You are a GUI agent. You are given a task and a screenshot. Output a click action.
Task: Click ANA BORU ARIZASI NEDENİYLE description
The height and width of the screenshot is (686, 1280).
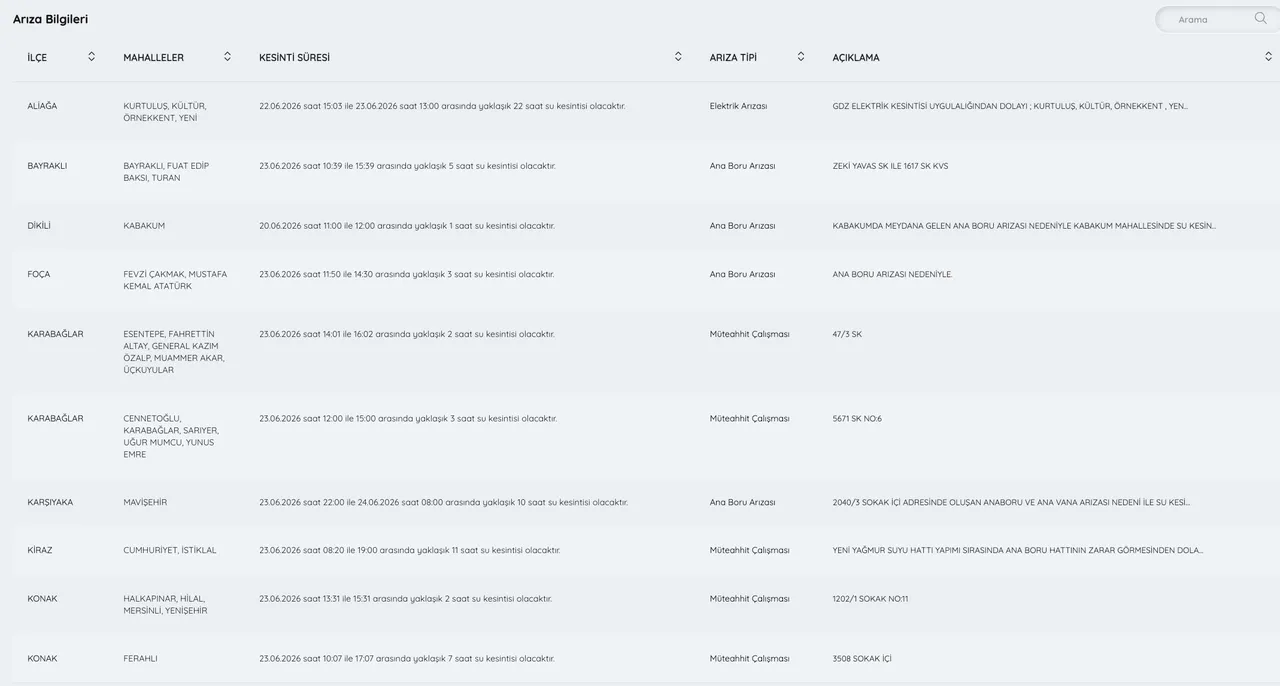click(x=892, y=274)
